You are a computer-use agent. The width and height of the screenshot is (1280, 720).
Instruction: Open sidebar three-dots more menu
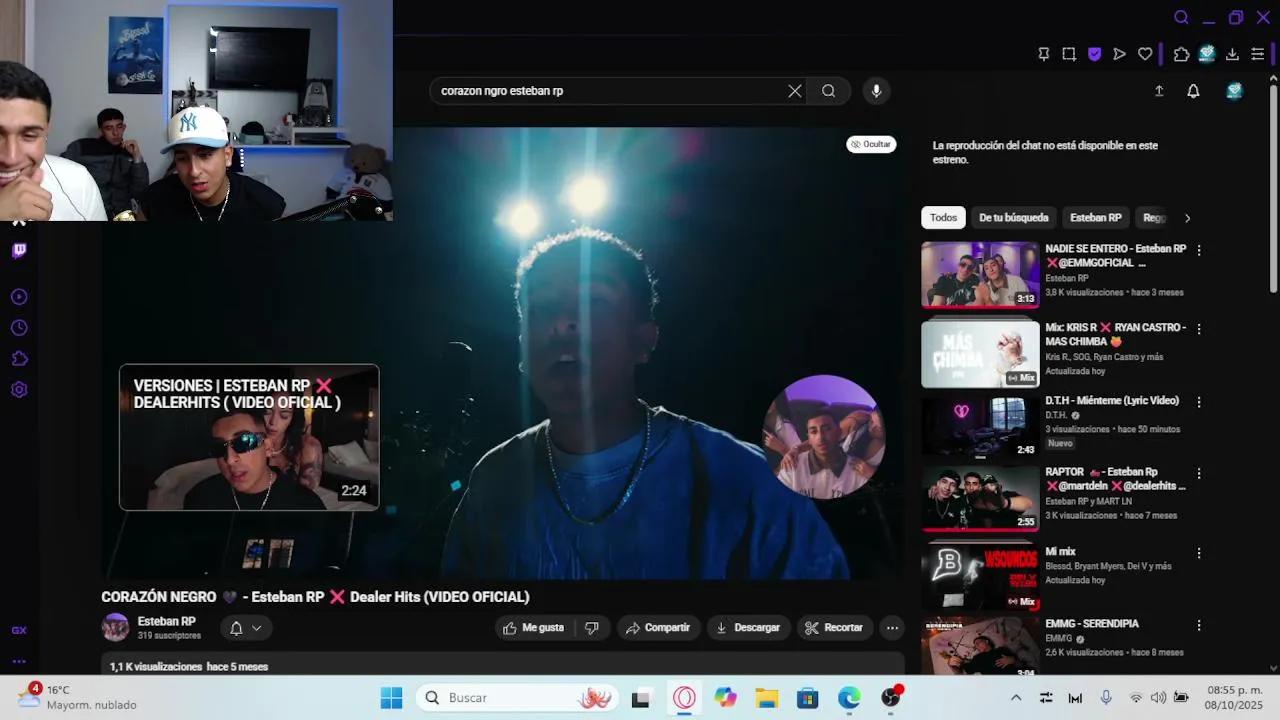pyautogui.click(x=19, y=661)
